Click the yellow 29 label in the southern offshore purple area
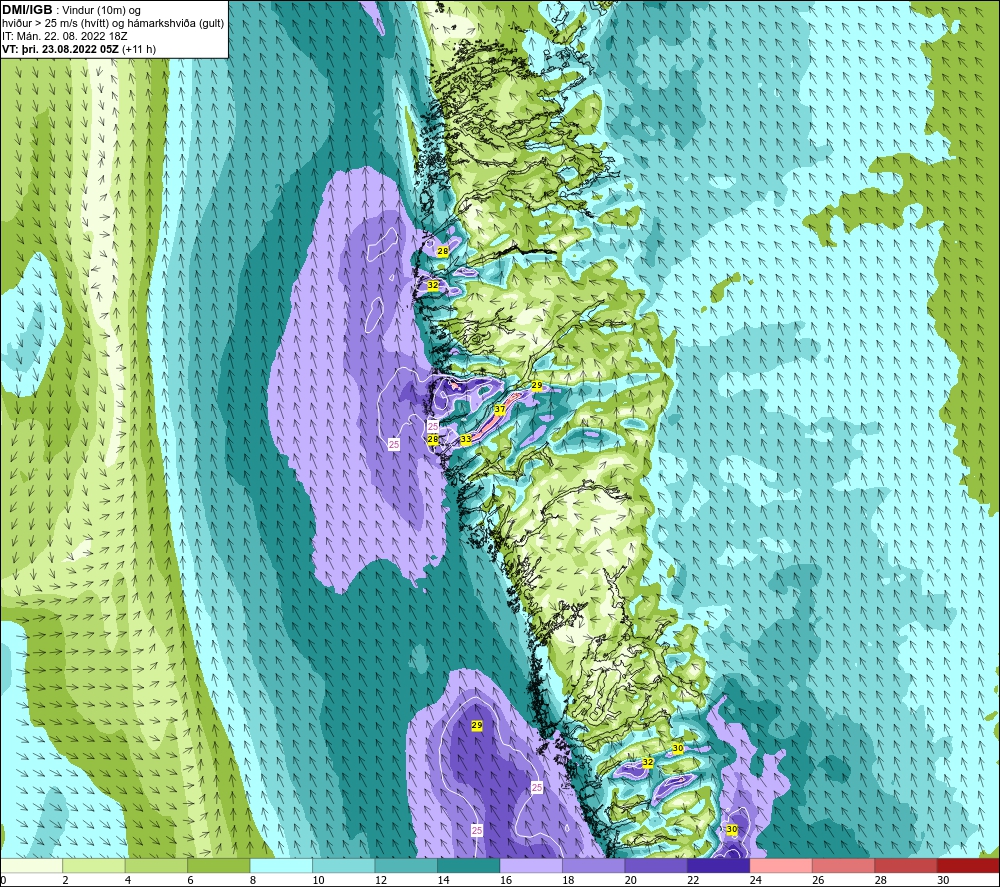This screenshot has height=887, width=1000. coord(476,725)
